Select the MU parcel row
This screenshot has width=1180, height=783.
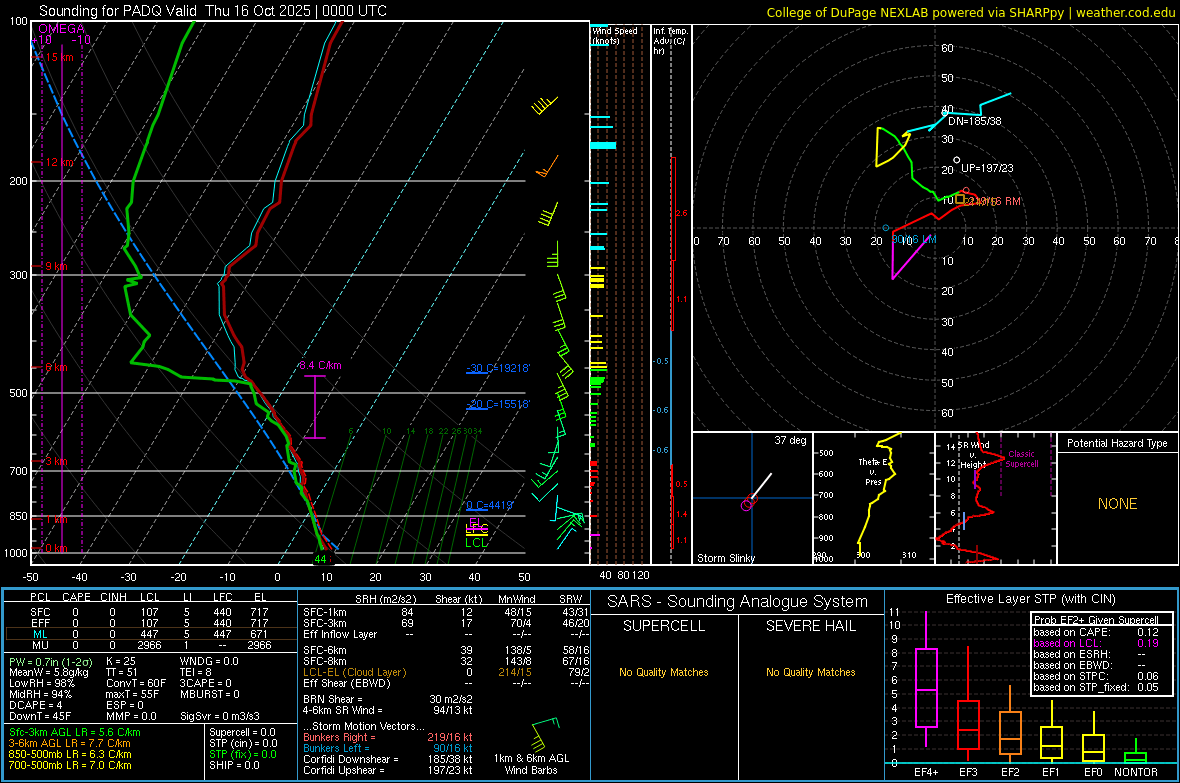(149, 645)
